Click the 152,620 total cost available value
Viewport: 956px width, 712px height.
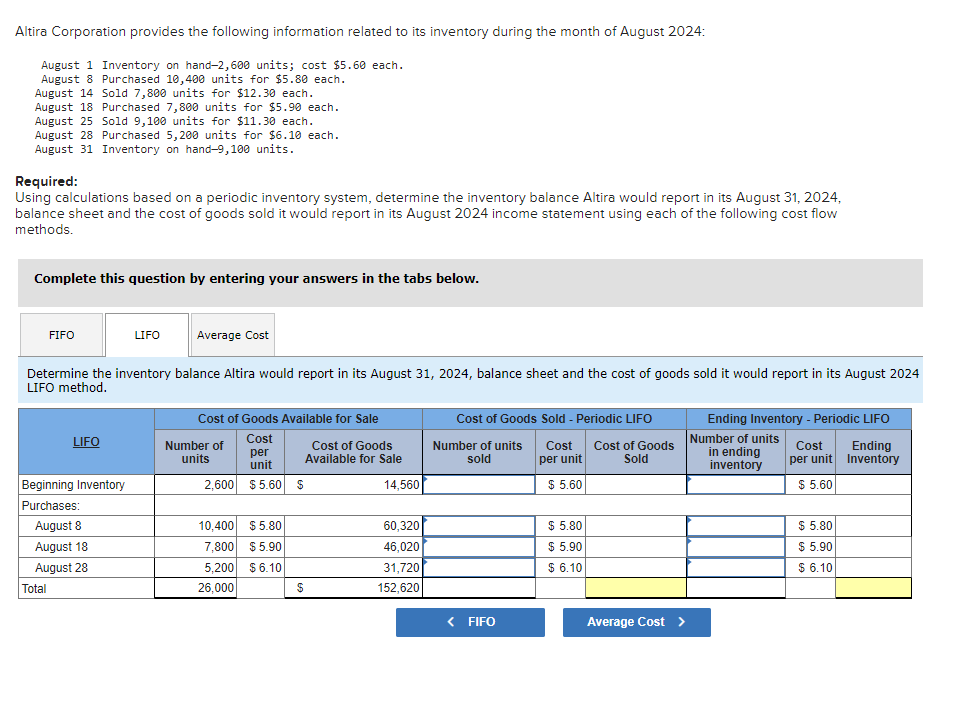tap(398, 588)
